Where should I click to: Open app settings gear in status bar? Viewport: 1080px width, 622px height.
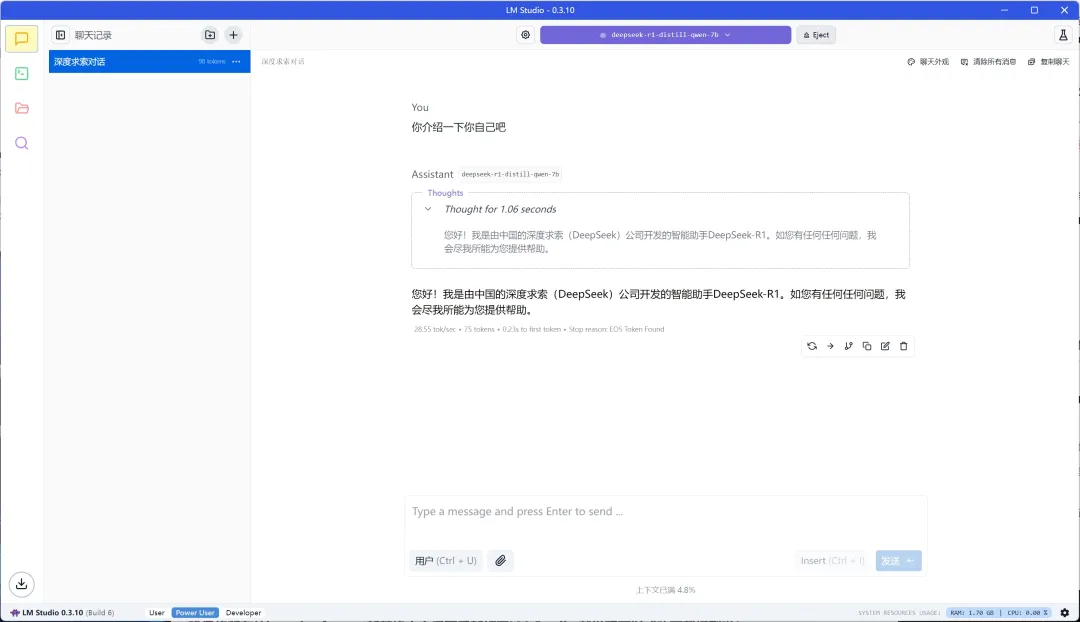(x=1065, y=612)
